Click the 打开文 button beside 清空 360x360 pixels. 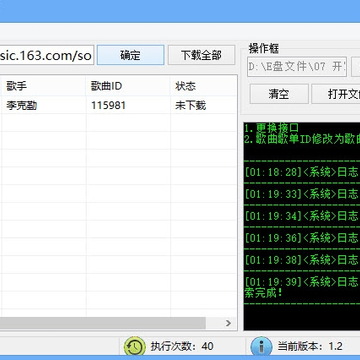(x=336, y=94)
